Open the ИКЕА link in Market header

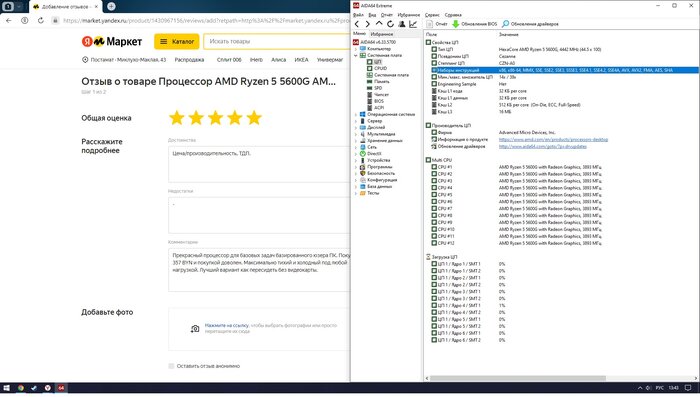tap(301, 60)
